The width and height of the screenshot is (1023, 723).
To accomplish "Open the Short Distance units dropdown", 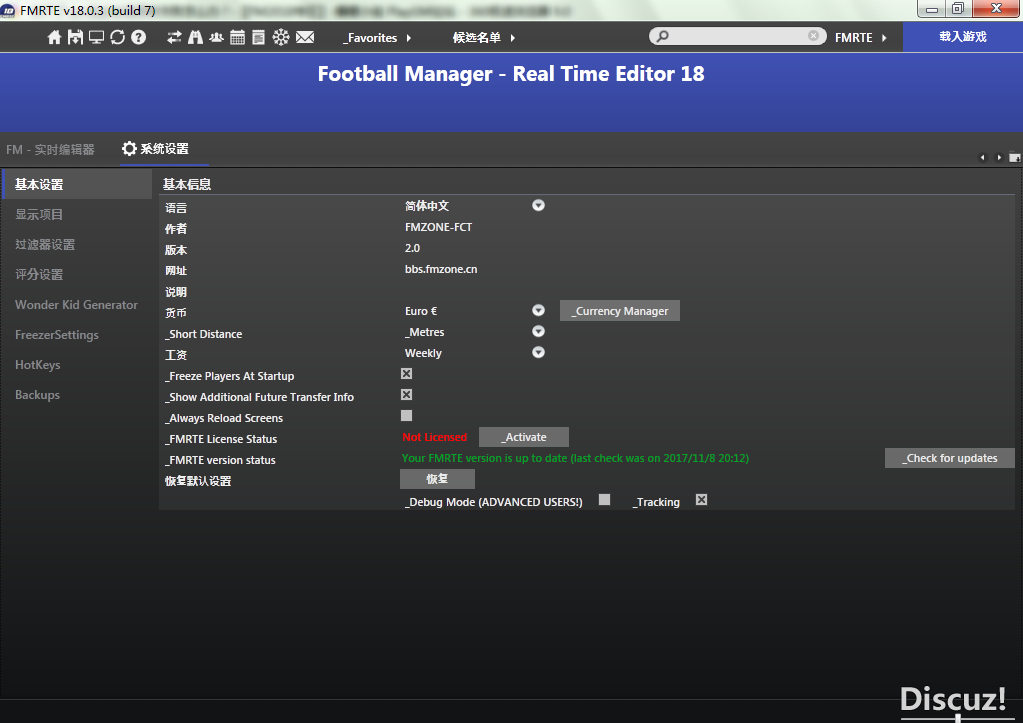I will [538, 331].
